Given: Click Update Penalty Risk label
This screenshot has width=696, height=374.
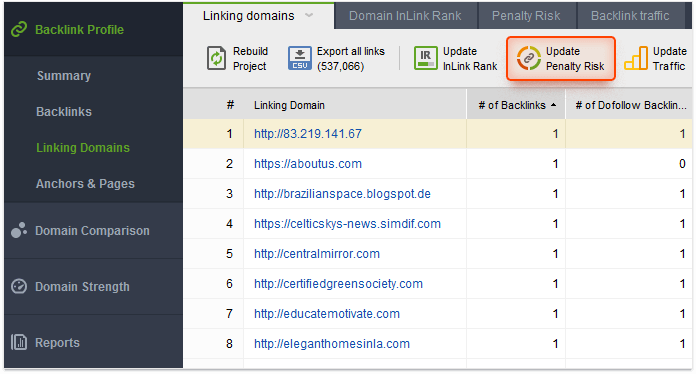Looking at the screenshot, I should [575, 59].
